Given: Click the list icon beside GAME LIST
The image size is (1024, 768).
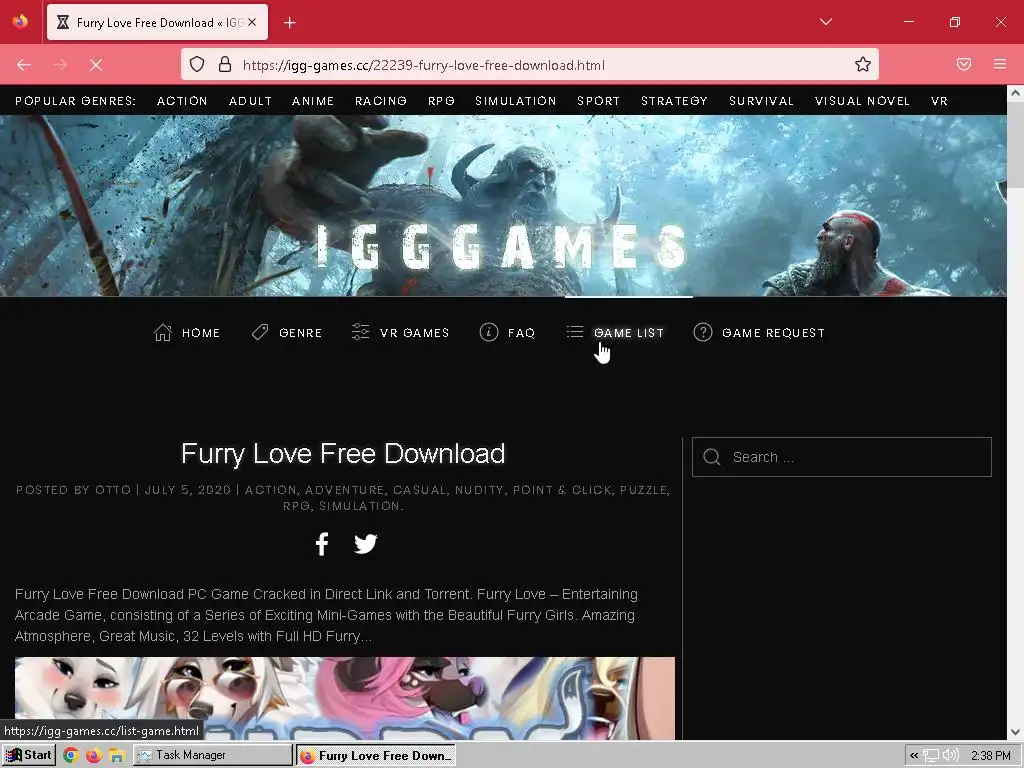Looking at the screenshot, I should 575,332.
